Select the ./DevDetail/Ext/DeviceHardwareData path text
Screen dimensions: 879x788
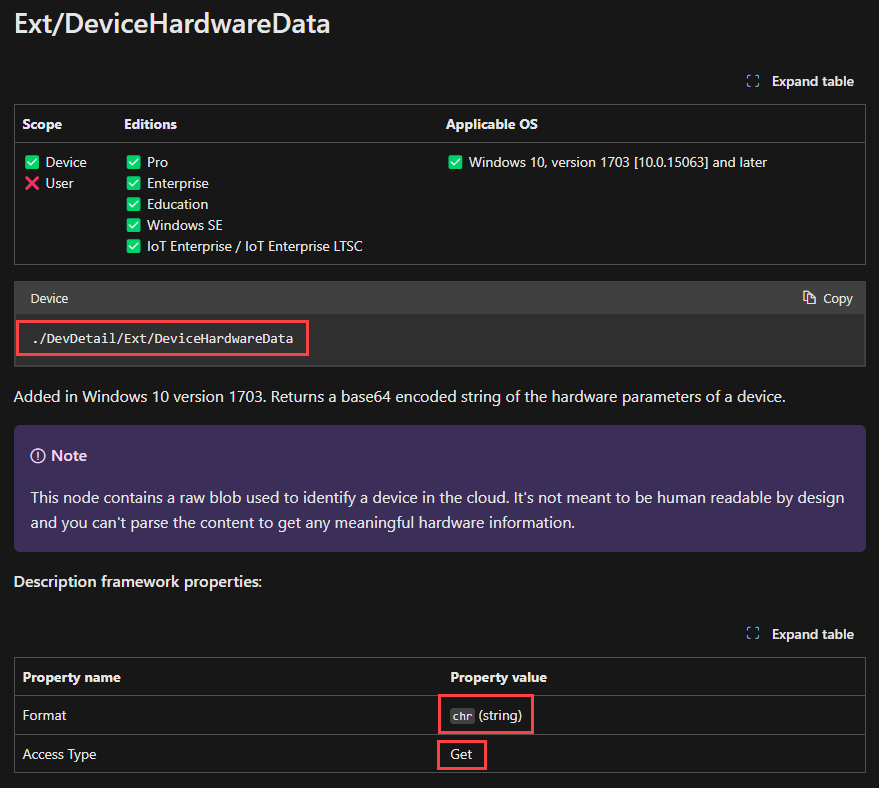click(160, 337)
